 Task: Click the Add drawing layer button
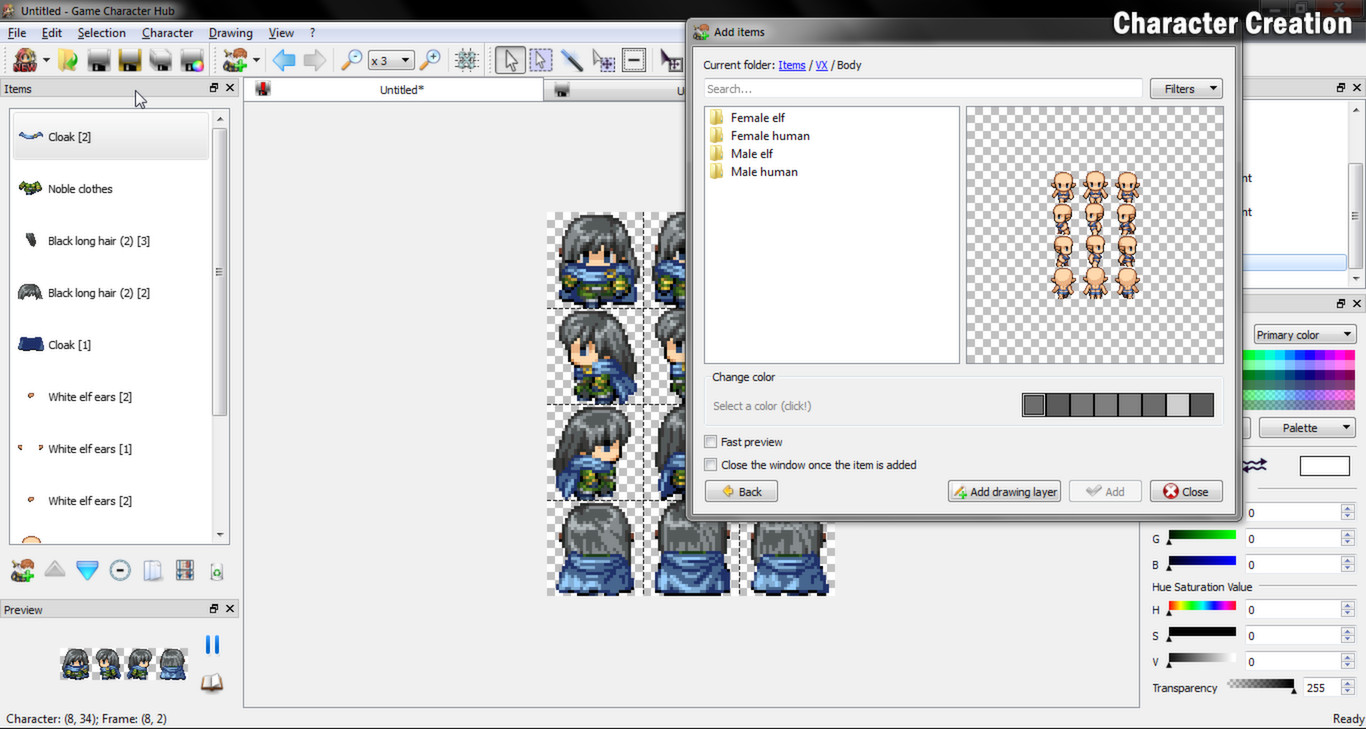click(1004, 491)
